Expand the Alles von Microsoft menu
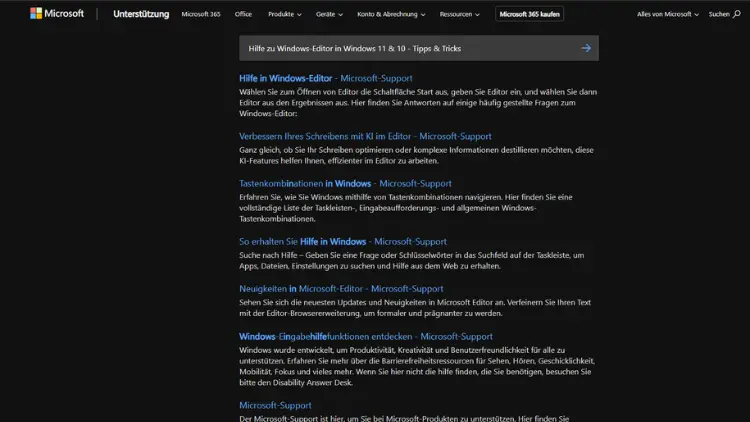 [668, 14]
